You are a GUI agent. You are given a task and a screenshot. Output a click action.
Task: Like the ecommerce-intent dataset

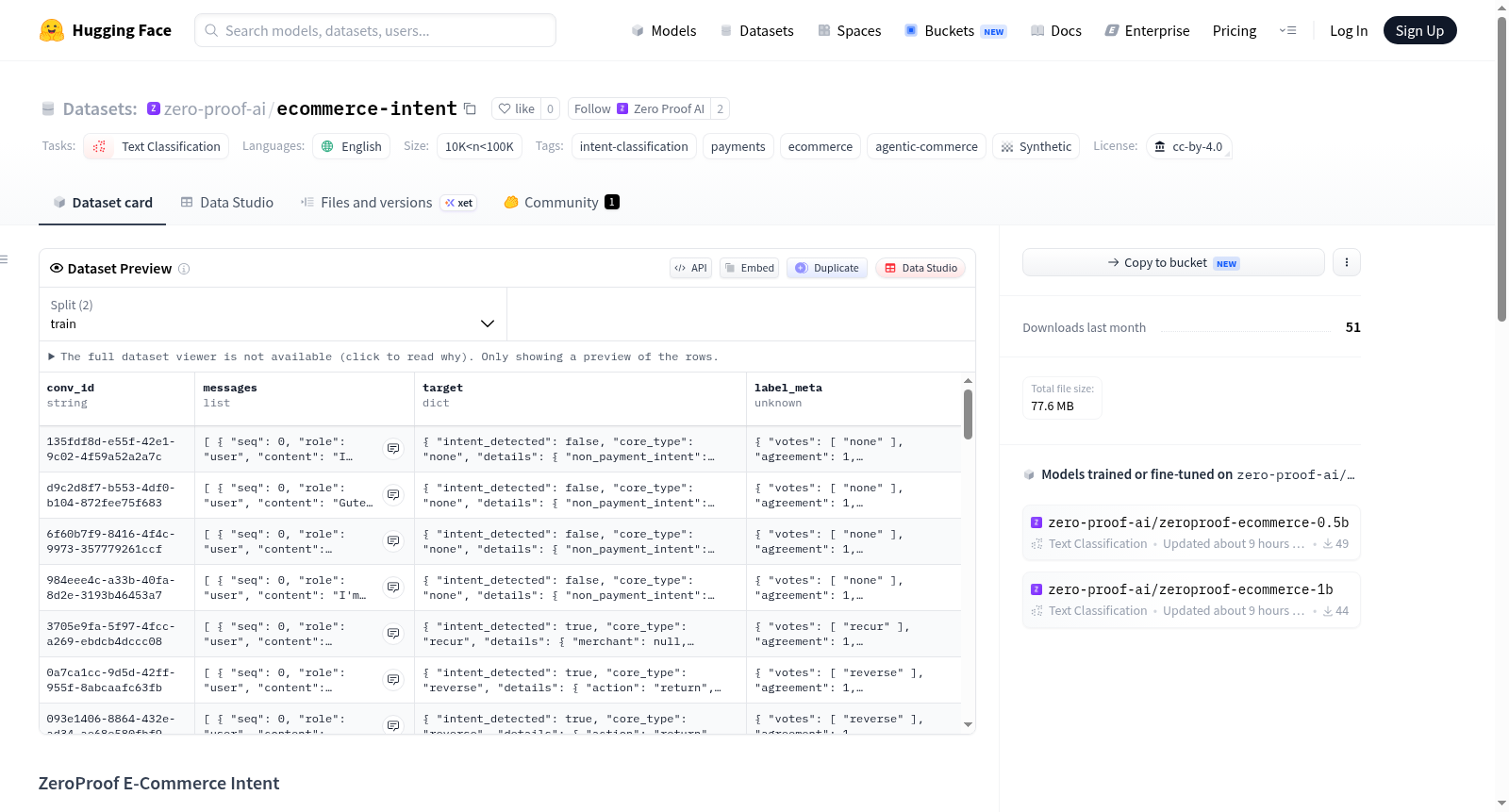(x=516, y=108)
